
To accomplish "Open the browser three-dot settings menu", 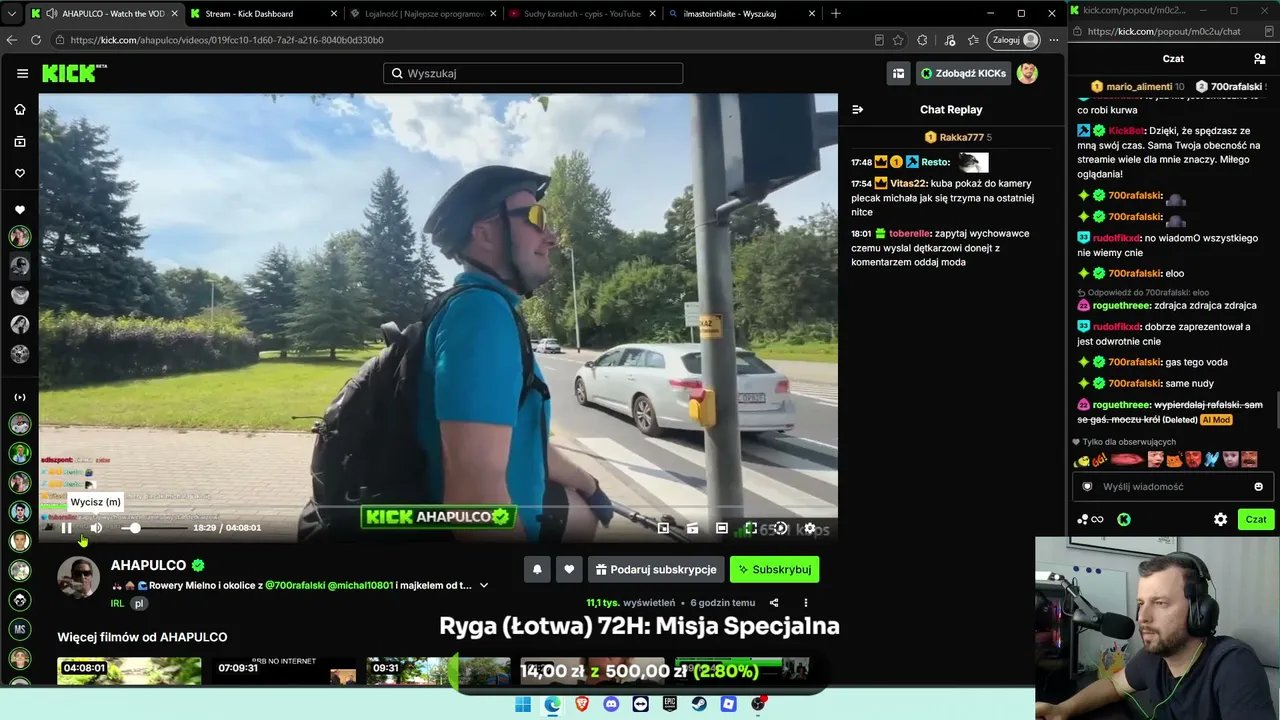I will coord(1052,40).
